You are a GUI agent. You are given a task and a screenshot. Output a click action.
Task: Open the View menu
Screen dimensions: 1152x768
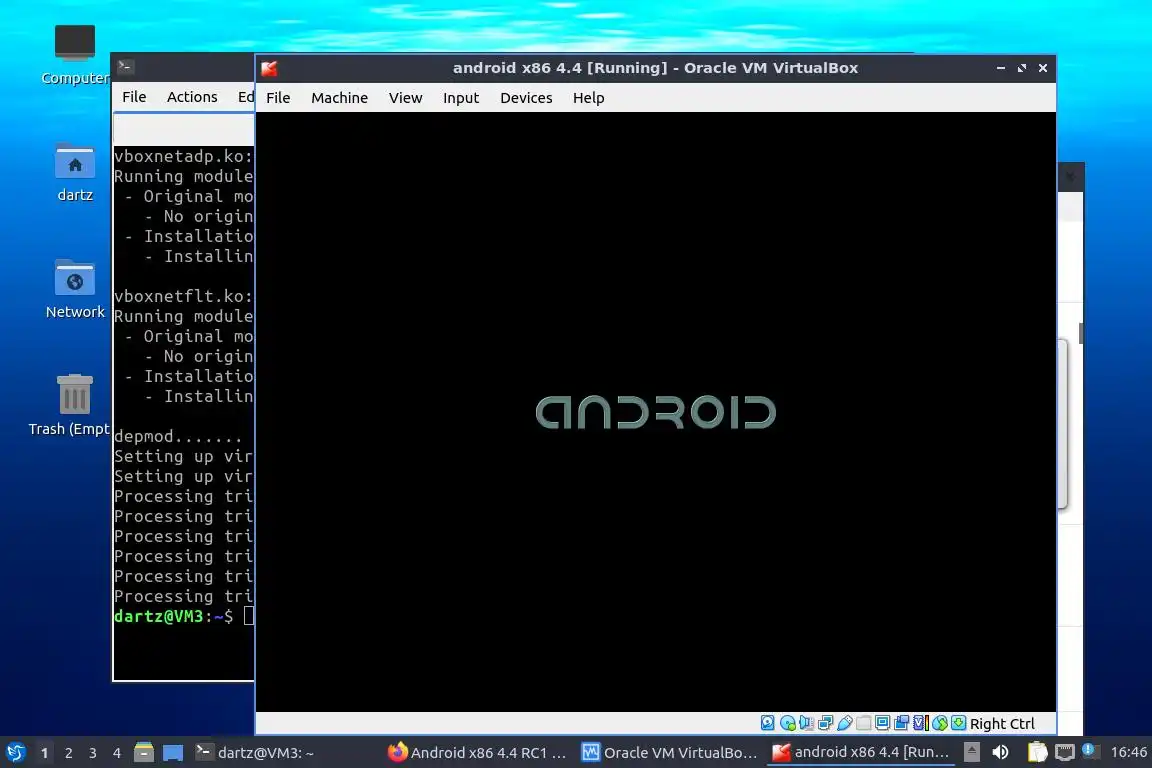point(406,98)
